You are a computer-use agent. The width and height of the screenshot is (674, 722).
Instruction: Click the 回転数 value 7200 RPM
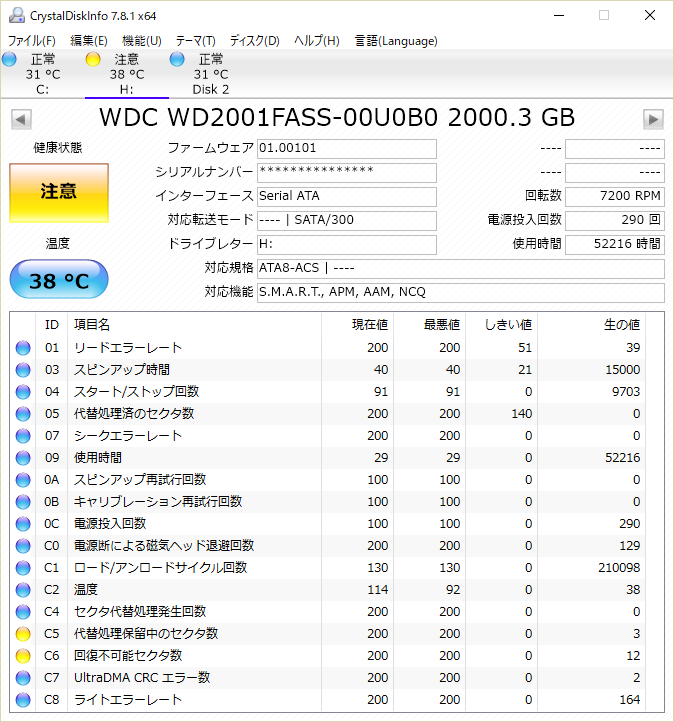pos(615,197)
